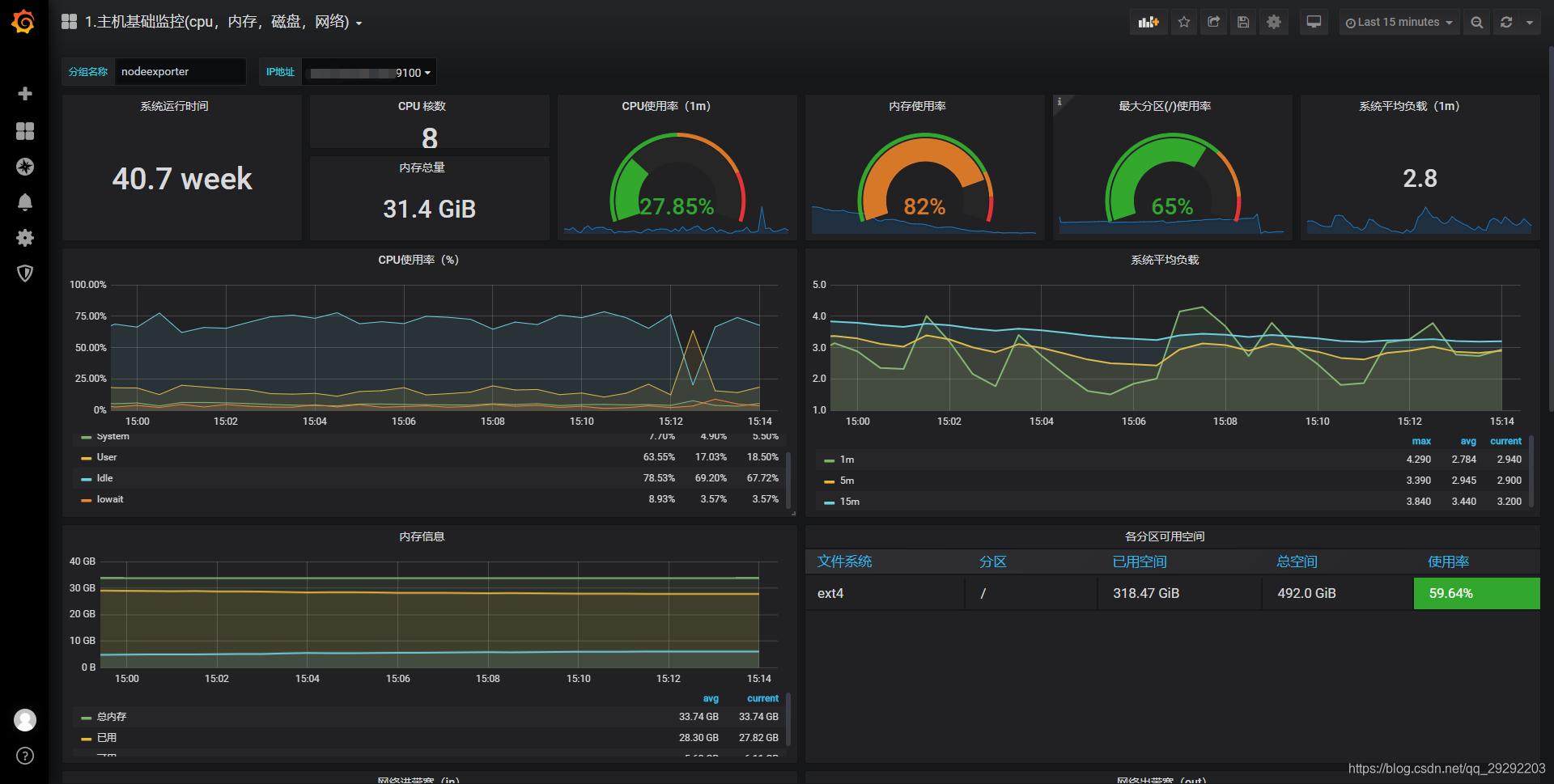The height and width of the screenshot is (784, 1554).
Task: Open the Help question mark icon
Action: 25,756
